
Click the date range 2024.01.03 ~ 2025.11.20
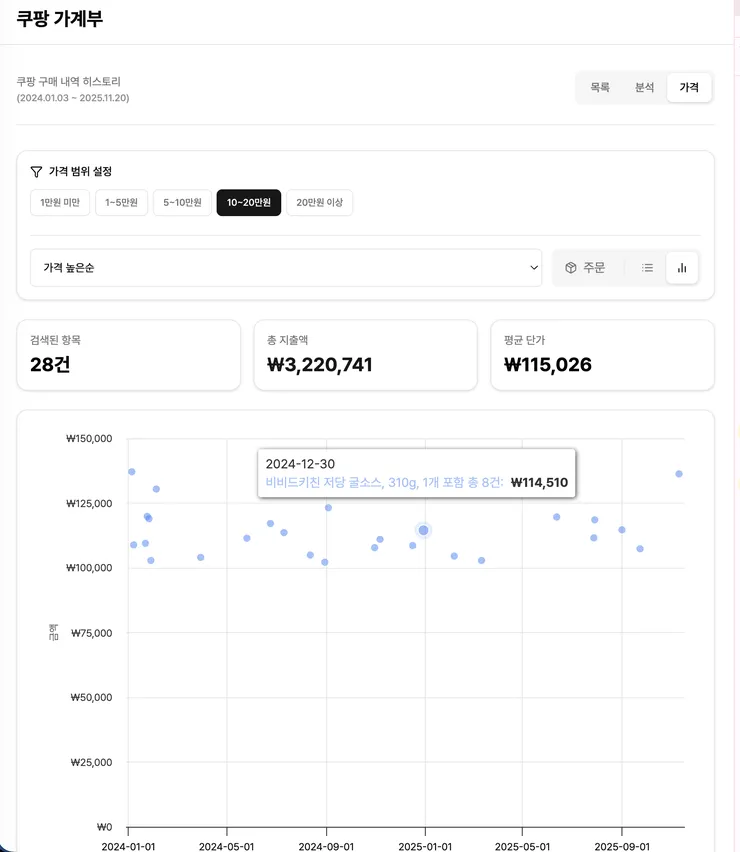tap(73, 98)
